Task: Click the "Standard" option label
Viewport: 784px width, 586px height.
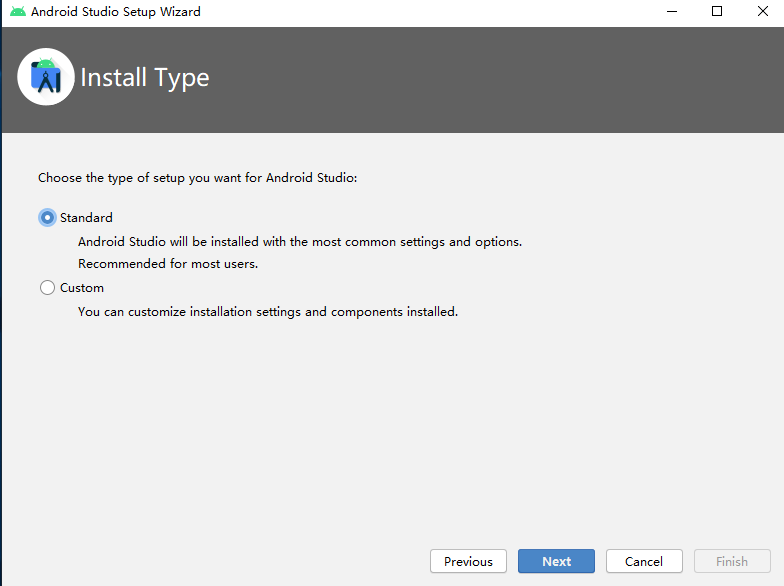Action: point(86,218)
